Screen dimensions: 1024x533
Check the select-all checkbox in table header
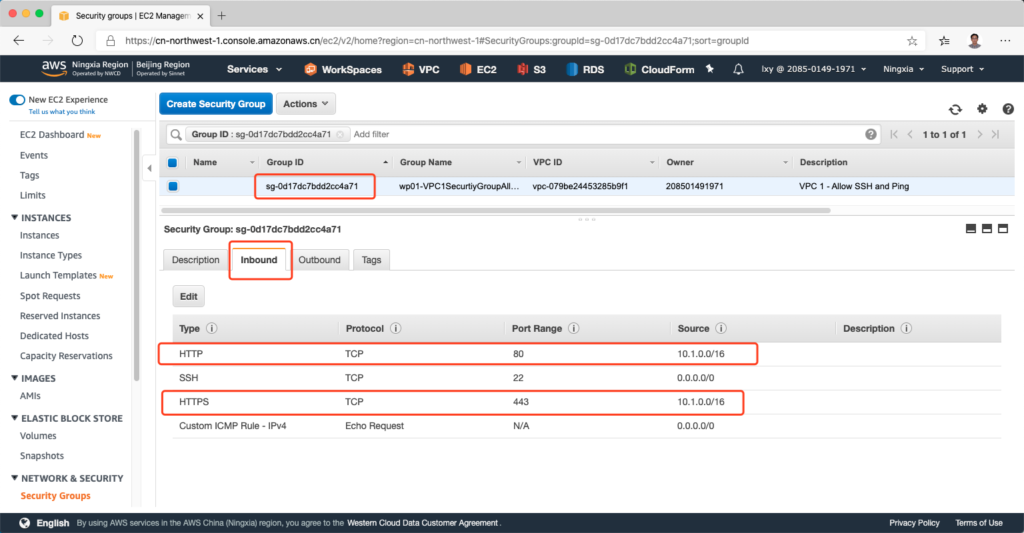pos(172,162)
